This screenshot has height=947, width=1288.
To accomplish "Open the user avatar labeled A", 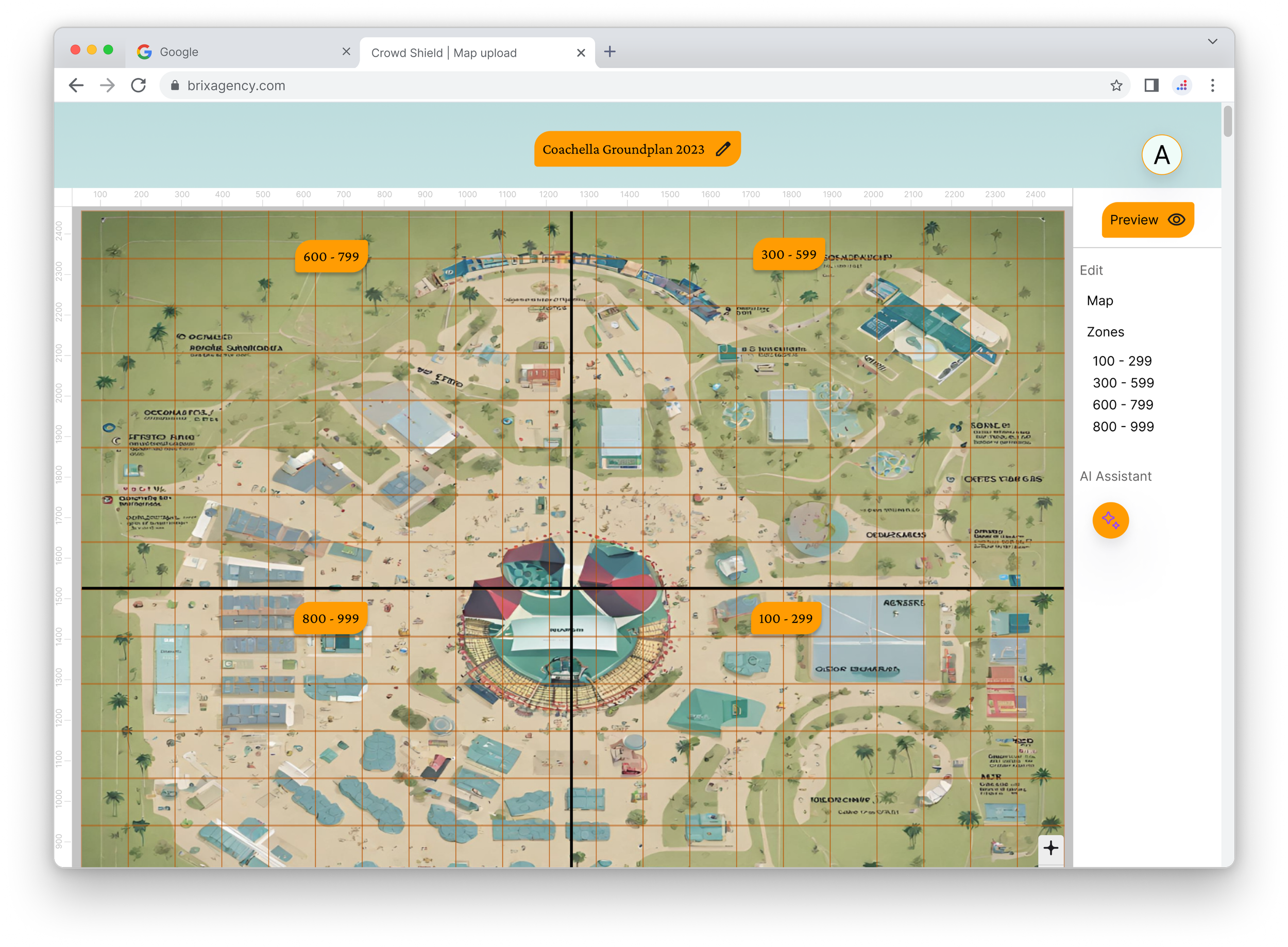I will (1161, 155).
